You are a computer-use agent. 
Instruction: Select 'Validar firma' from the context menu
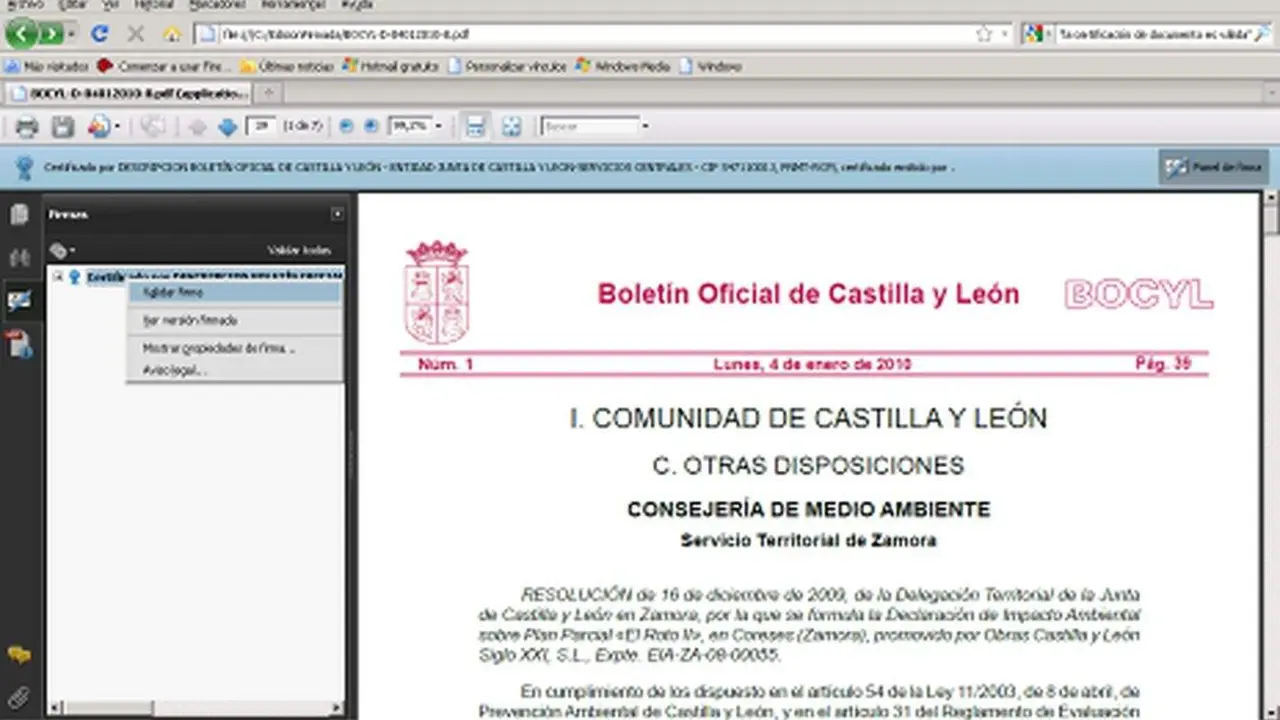[173, 293]
